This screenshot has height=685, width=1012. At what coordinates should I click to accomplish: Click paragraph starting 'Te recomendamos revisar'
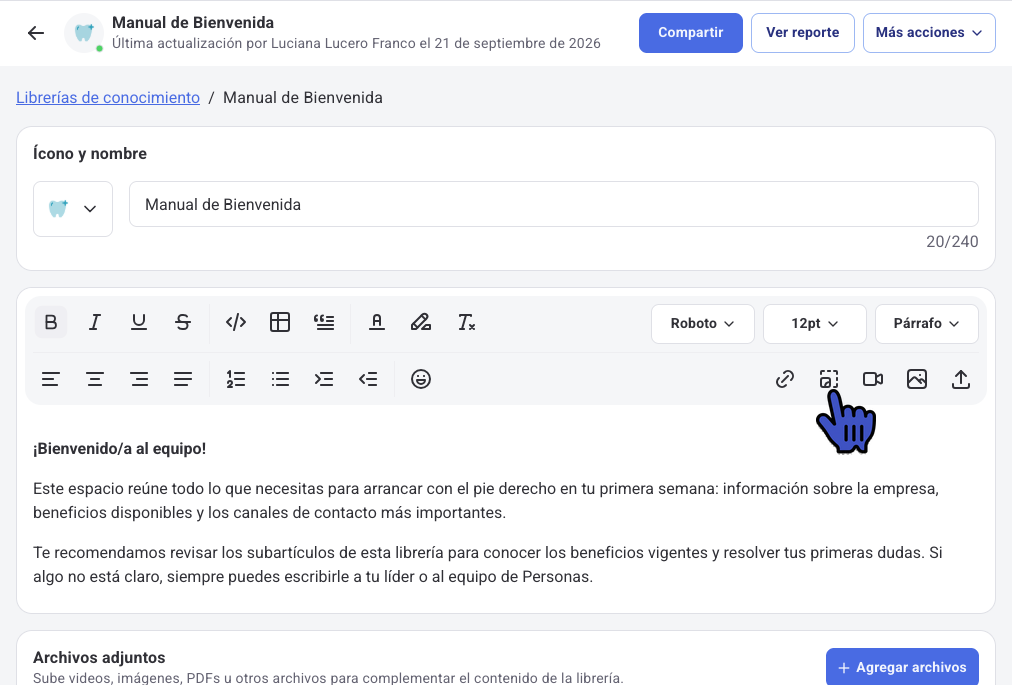[x=487, y=564]
